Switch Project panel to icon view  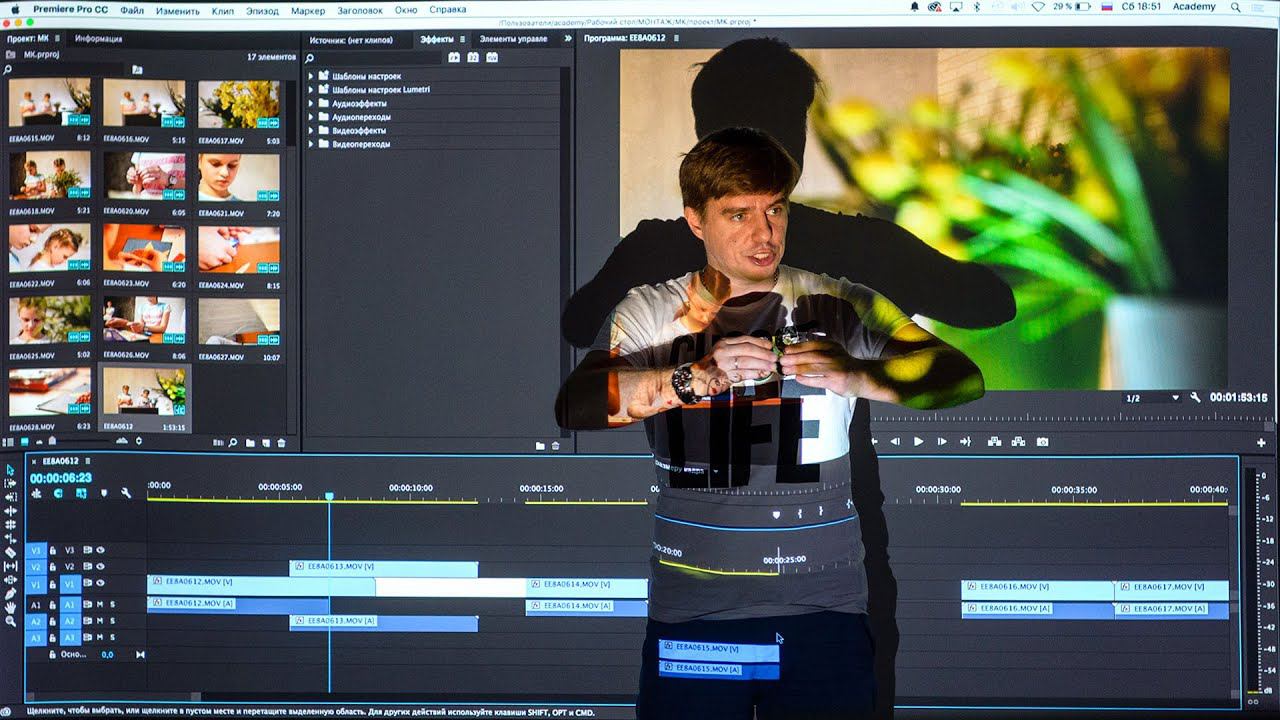pos(24,442)
